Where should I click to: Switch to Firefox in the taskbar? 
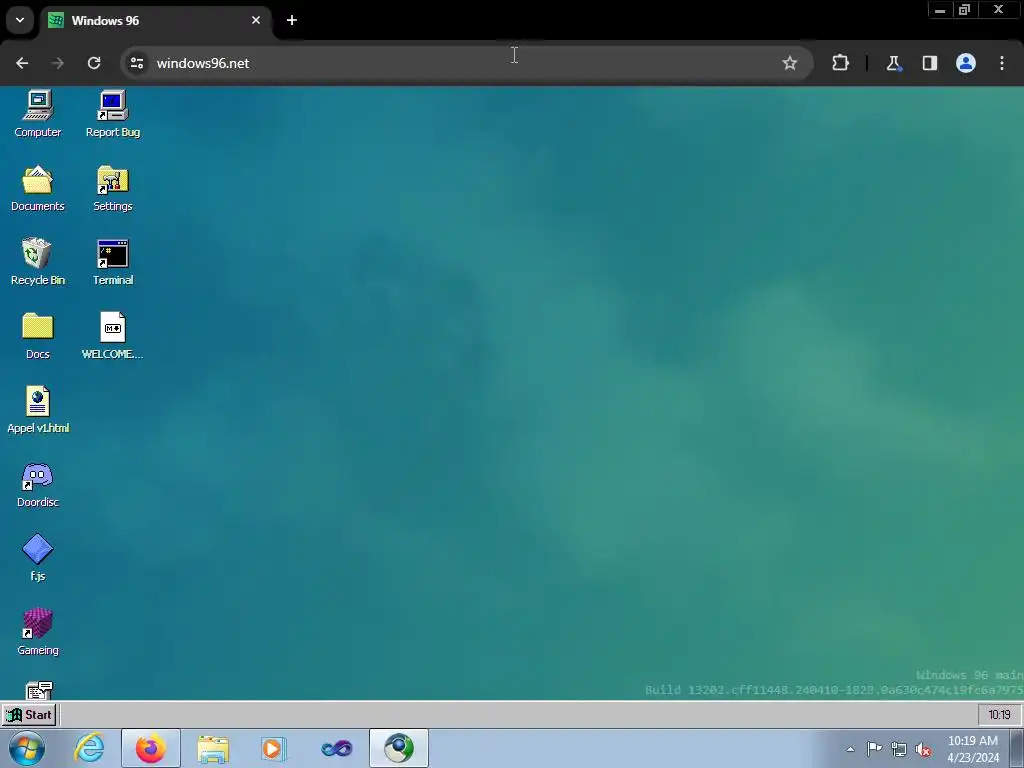[151, 748]
